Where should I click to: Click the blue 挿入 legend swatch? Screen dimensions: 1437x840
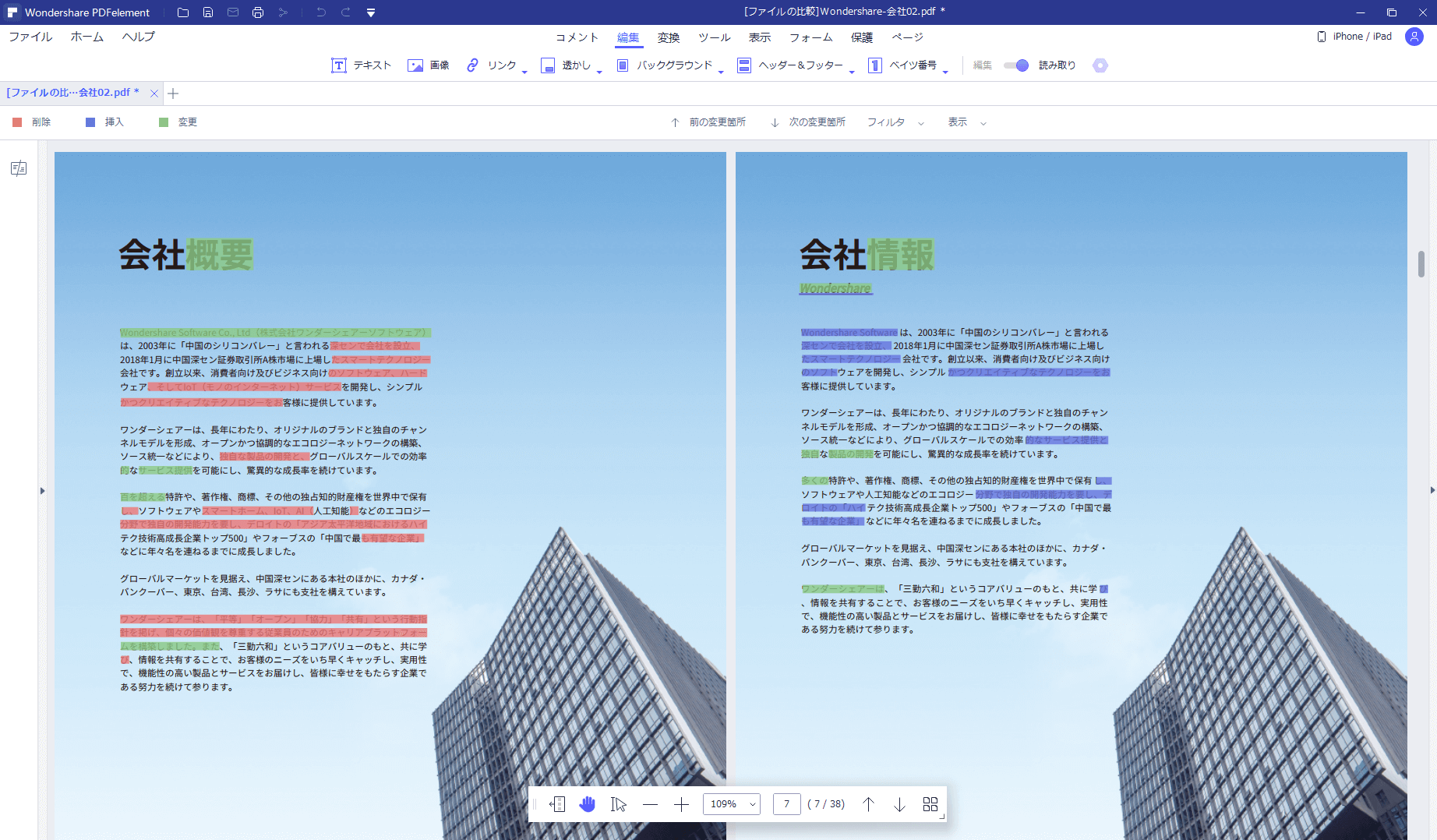[90, 122]
